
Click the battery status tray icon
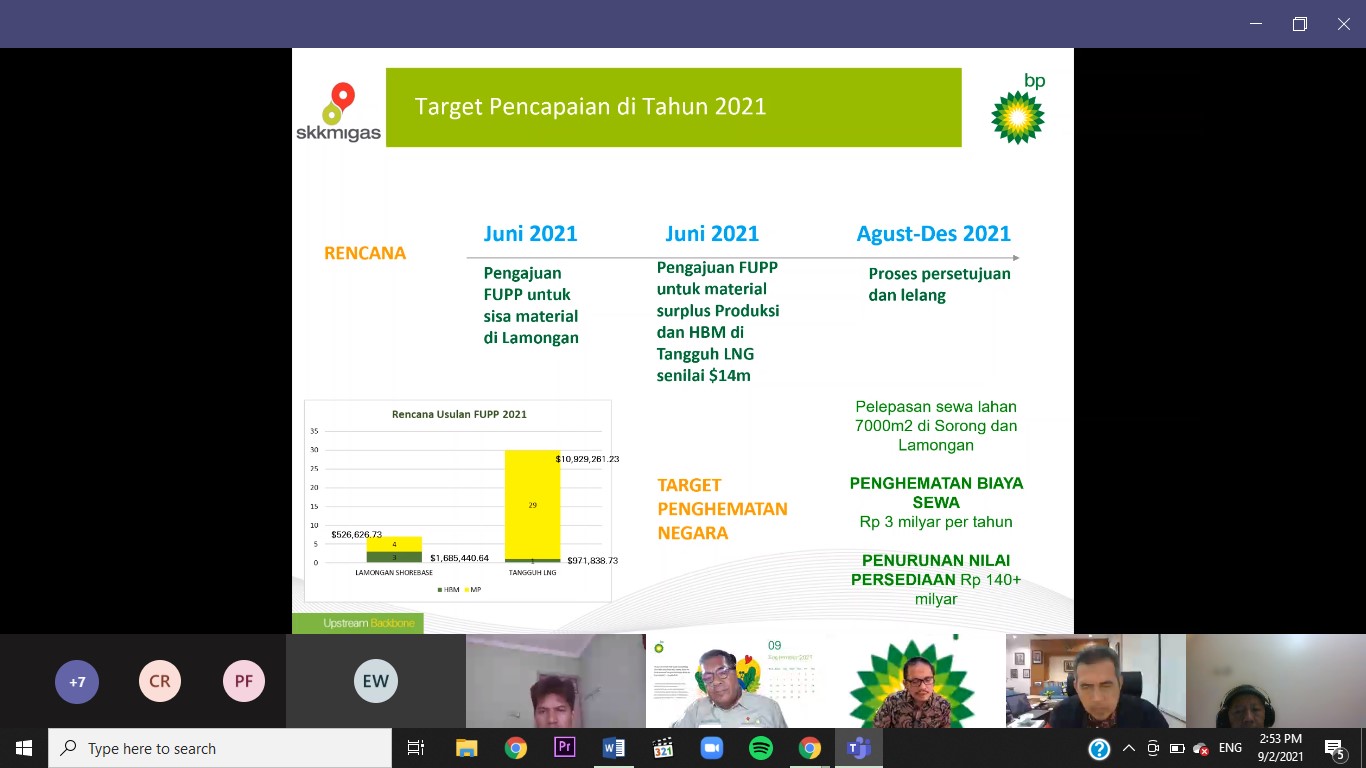point(1177,748)
